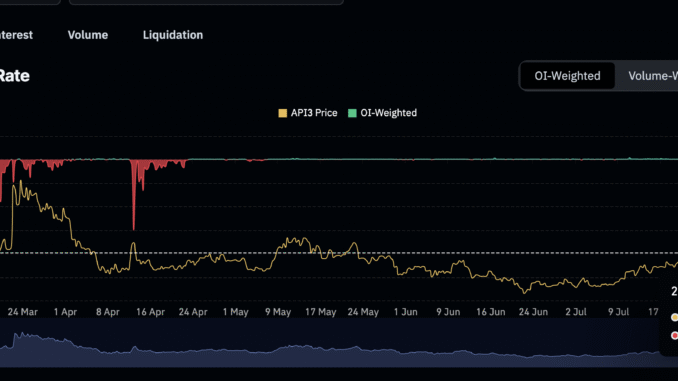Click the 24 Apr axis label

(193, 312)
